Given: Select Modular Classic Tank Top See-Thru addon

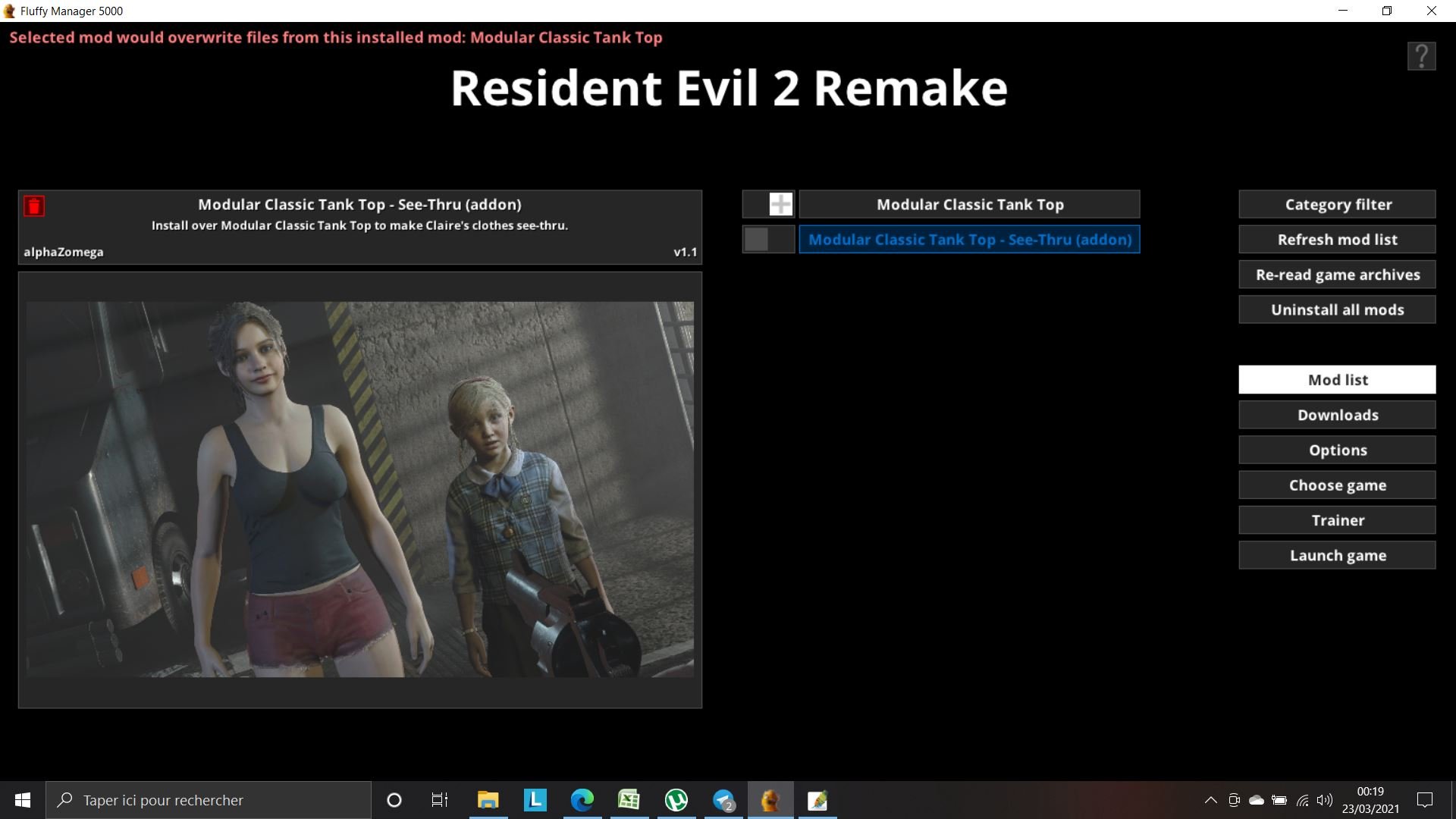Looking at the screenshot, I should 969,238.
